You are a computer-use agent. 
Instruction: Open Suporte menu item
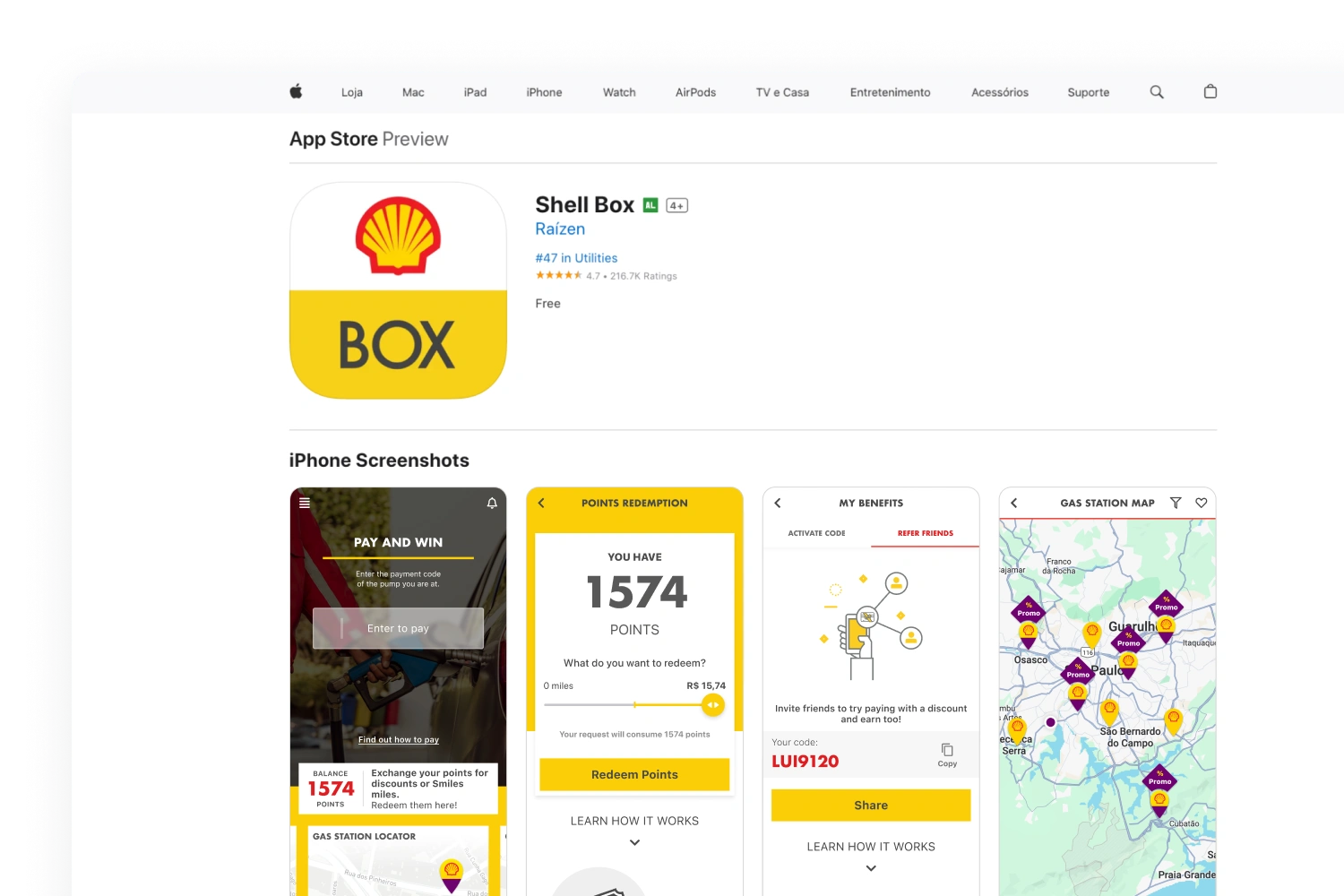point(1088,92)
